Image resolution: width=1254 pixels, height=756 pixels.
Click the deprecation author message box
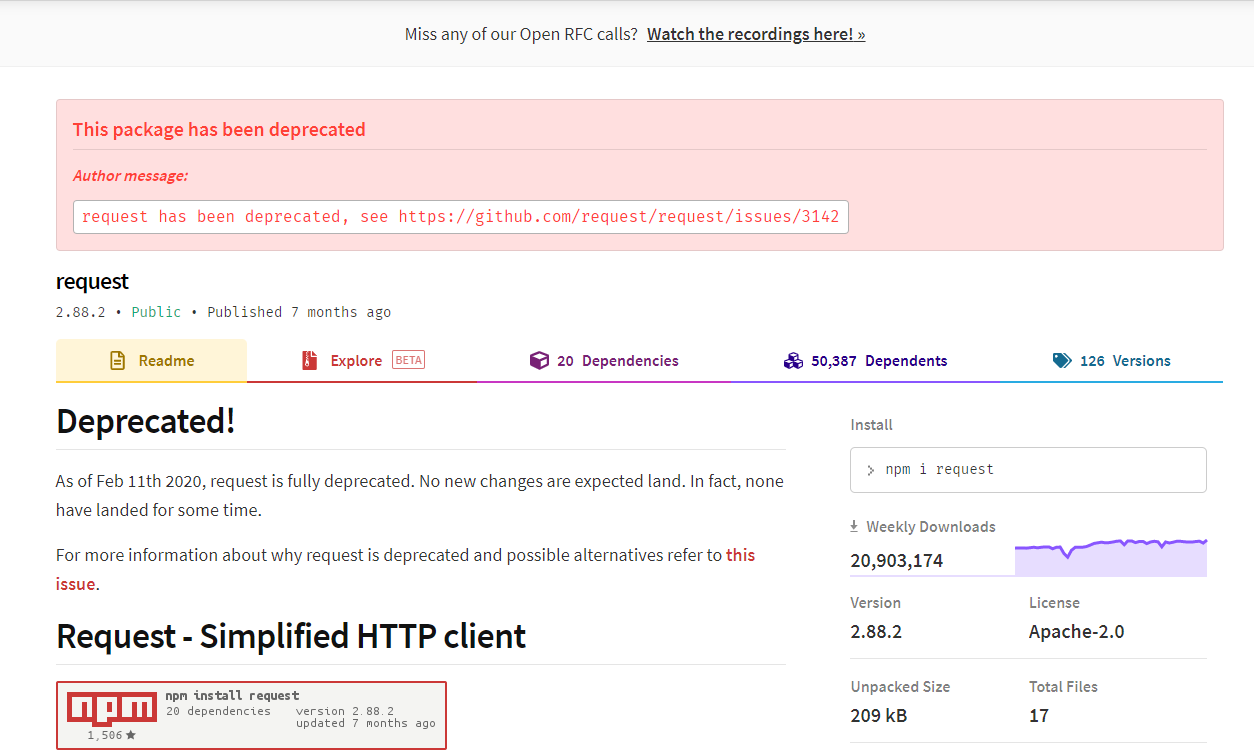[x=461, y=217]
